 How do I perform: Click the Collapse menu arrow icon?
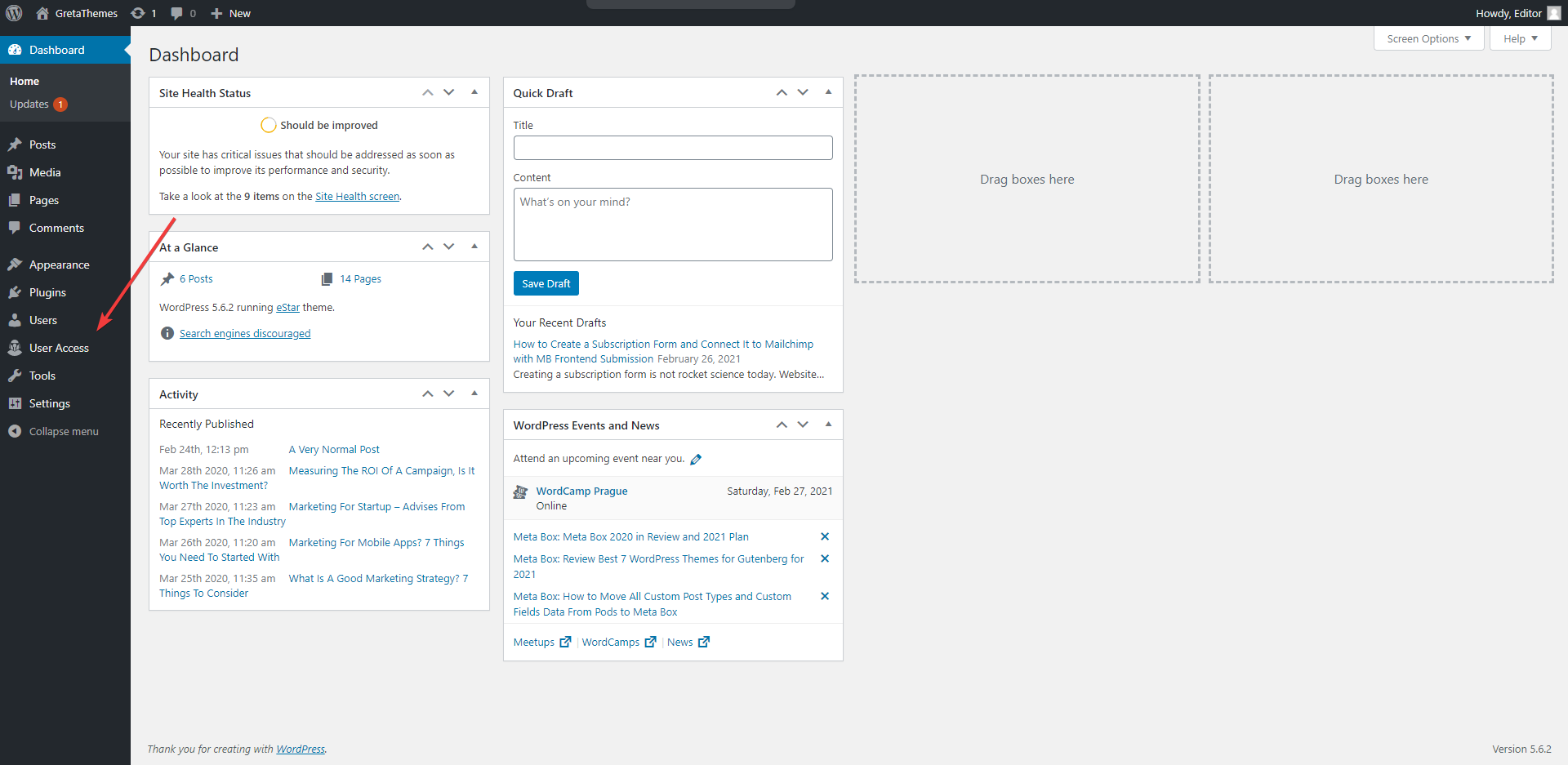15,431
